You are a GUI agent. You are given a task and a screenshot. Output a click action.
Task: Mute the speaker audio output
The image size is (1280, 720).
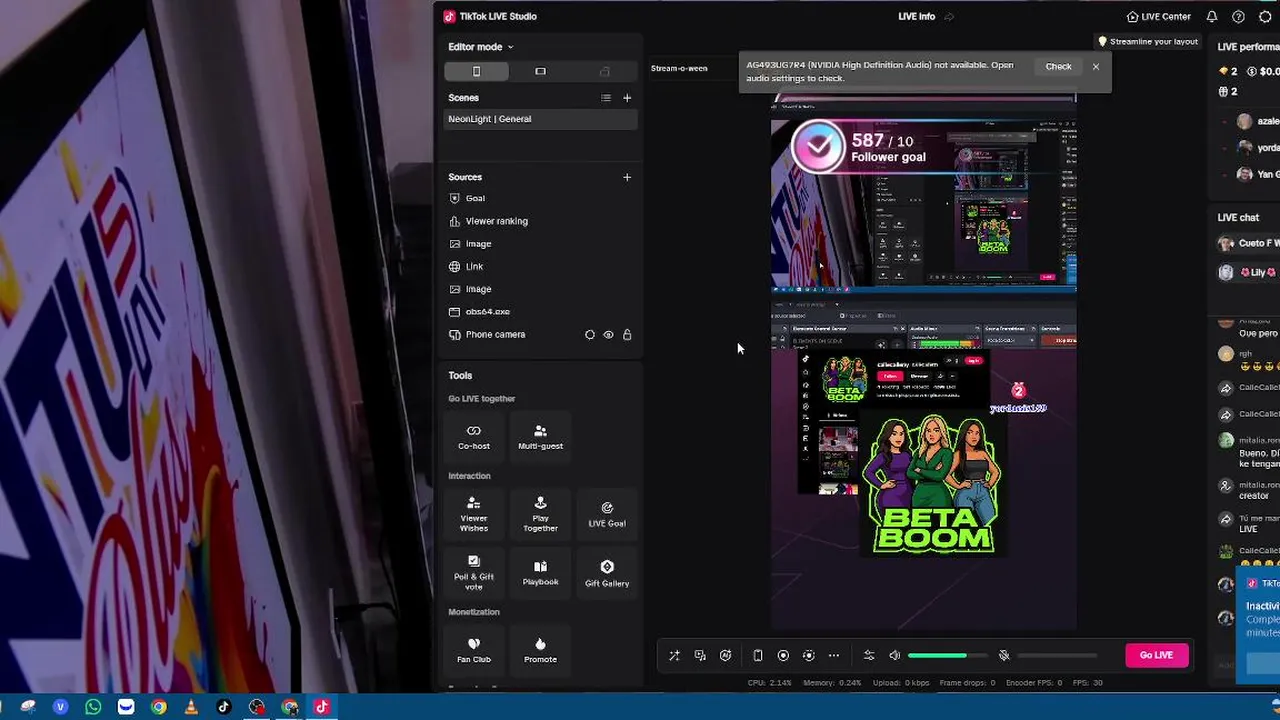(895, 656)
